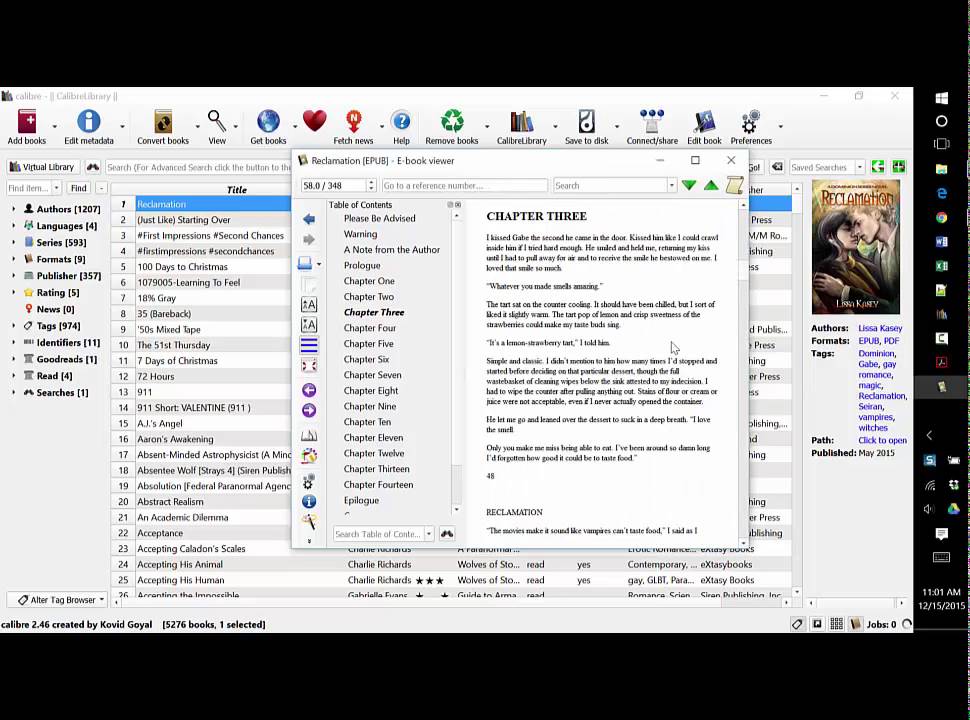This screenshot has height=720, width=970.
Task: Click the Convert books icon
Action: point(163,121)
